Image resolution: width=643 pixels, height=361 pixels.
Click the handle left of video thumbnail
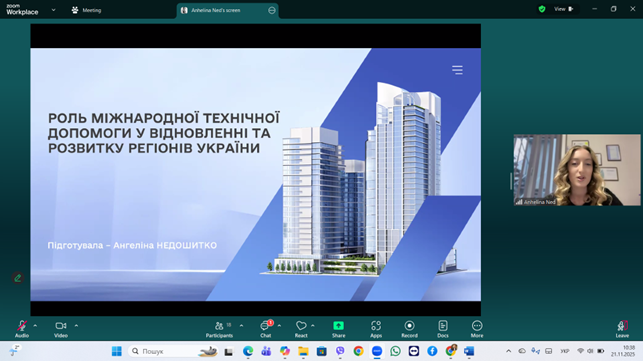point(511,181)
